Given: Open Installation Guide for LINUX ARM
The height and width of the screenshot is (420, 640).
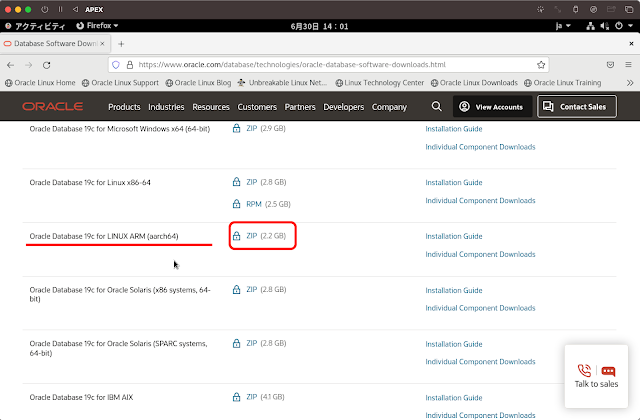Looking at the screenshot, I should (x=454, y=236).
